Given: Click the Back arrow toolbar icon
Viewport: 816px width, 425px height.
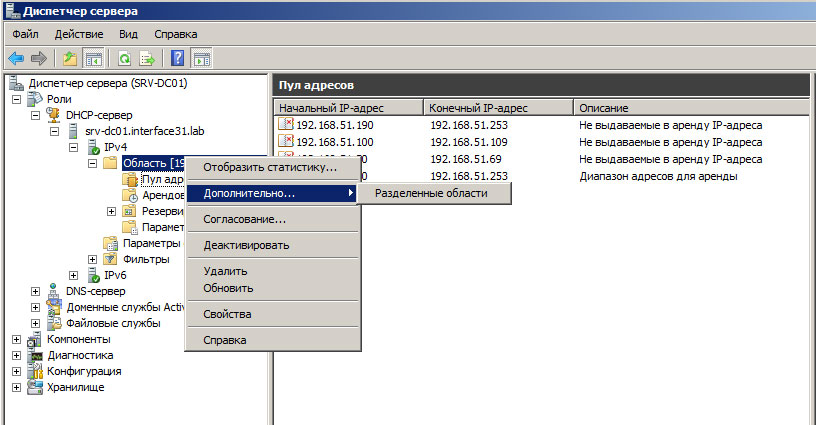Looking at the screenshot, I should coord(17,58).
